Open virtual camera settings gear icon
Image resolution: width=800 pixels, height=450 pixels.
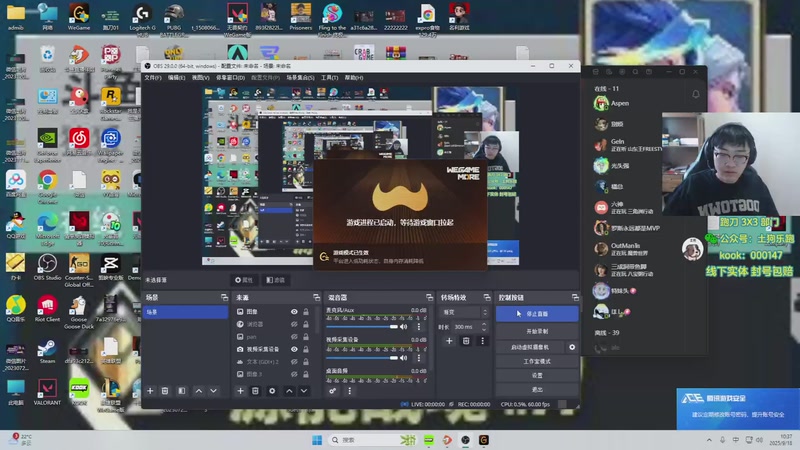572,347
